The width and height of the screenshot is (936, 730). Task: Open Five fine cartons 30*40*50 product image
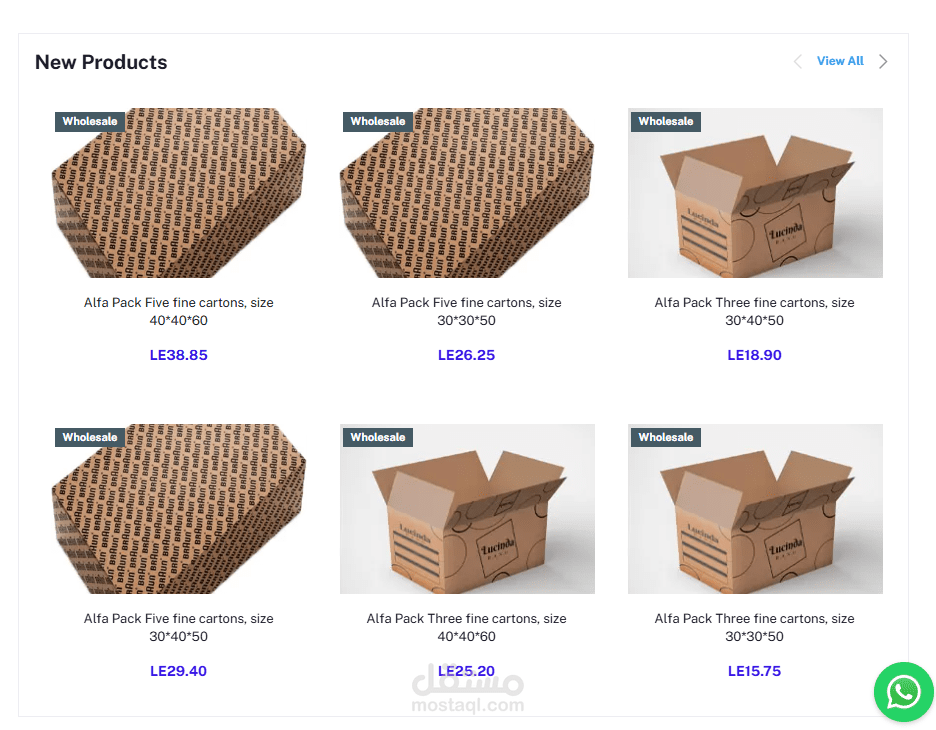(178, 509)
